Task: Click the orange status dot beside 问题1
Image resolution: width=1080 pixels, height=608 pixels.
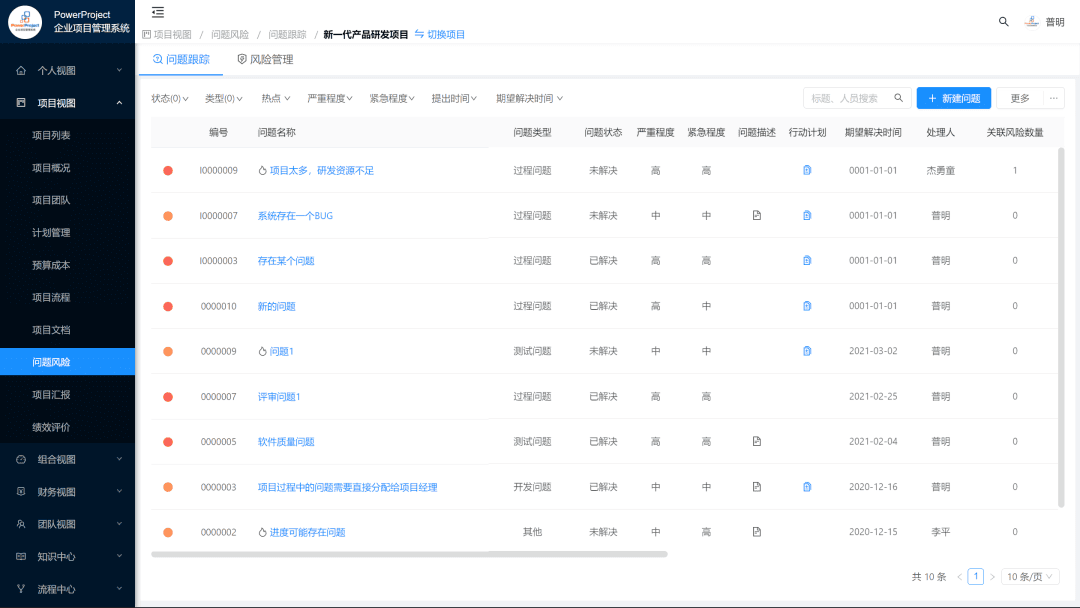Action: point(167,351)
